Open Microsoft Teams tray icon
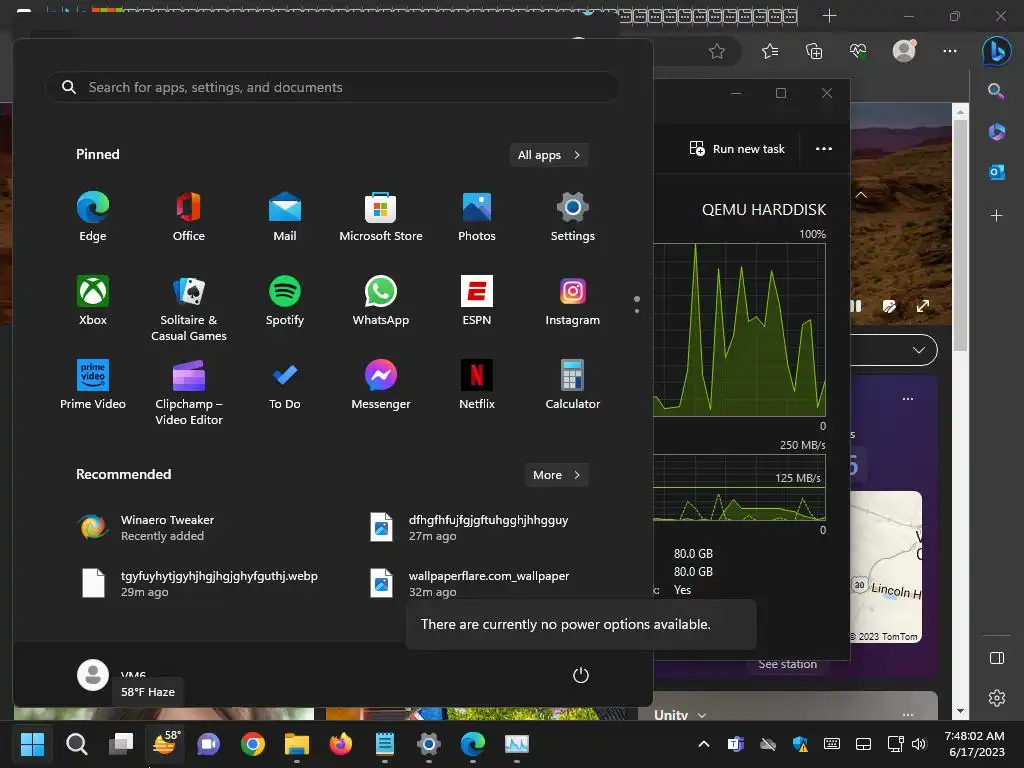 (x=736, y=744)
